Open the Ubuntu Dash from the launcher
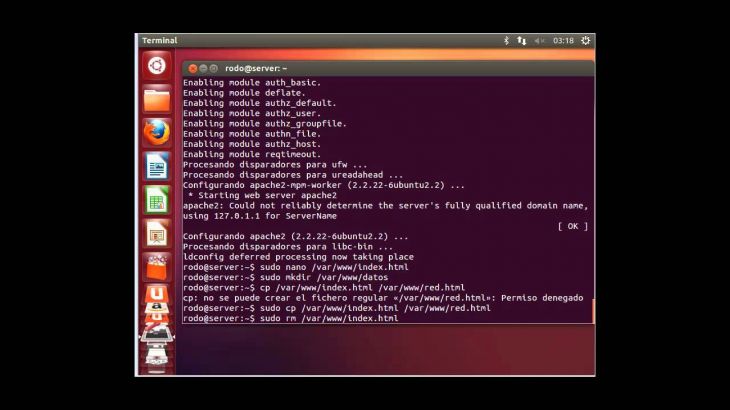 pyautogui.click(x=157, y=67)
